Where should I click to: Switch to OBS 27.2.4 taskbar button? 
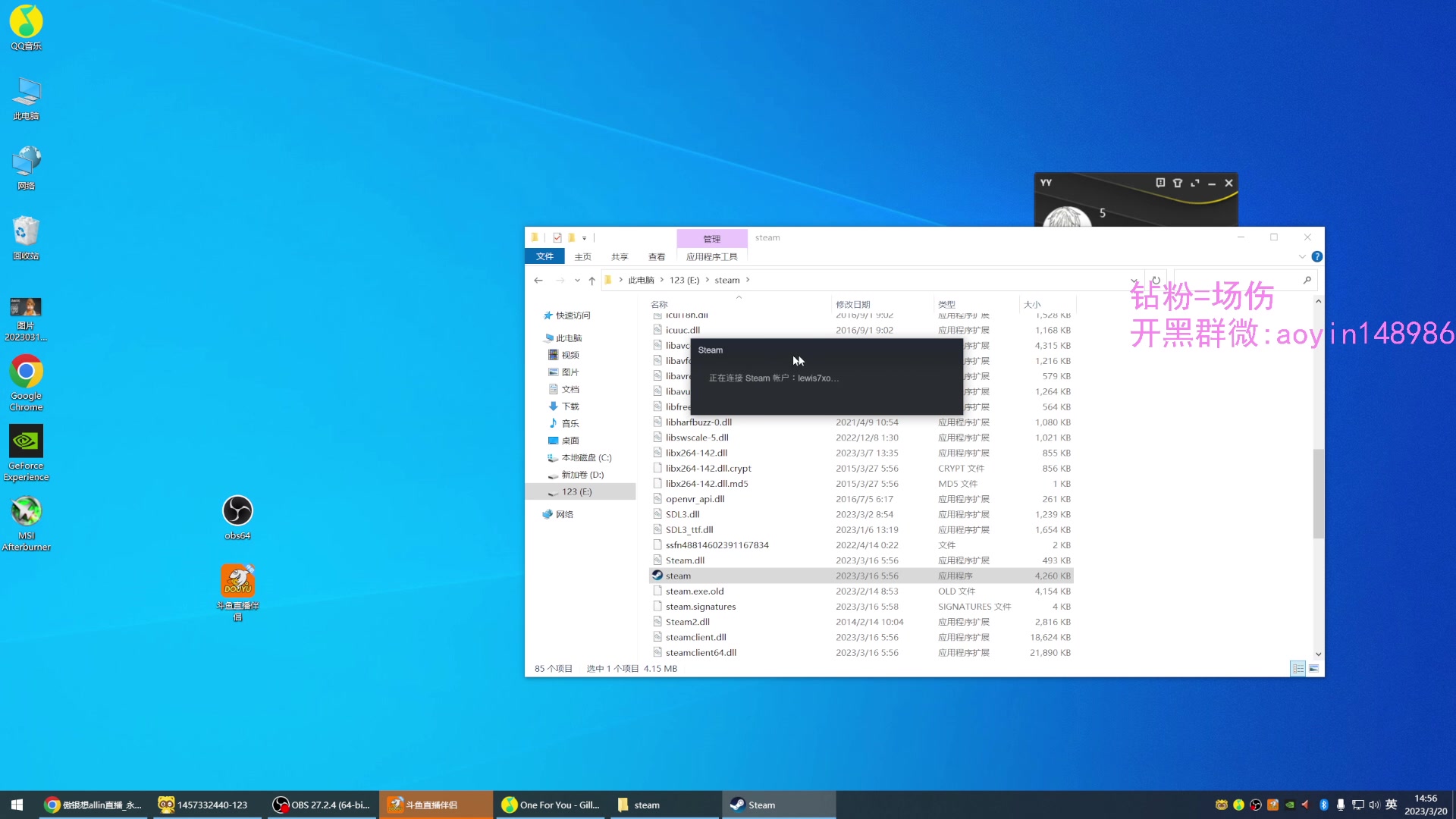tap(321, 805)
